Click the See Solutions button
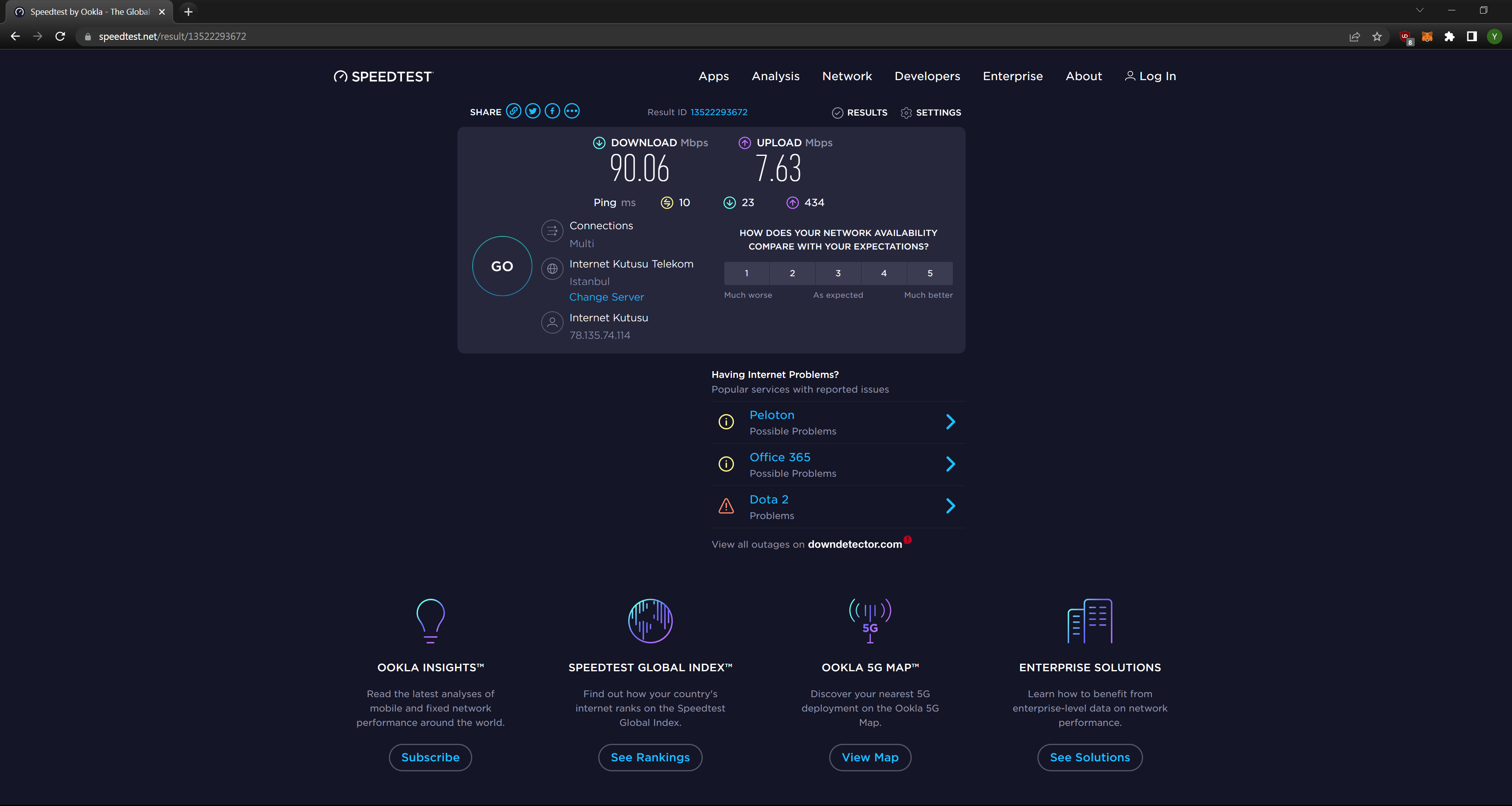Screen dimensions: 1512x806 pos(1090,757)
